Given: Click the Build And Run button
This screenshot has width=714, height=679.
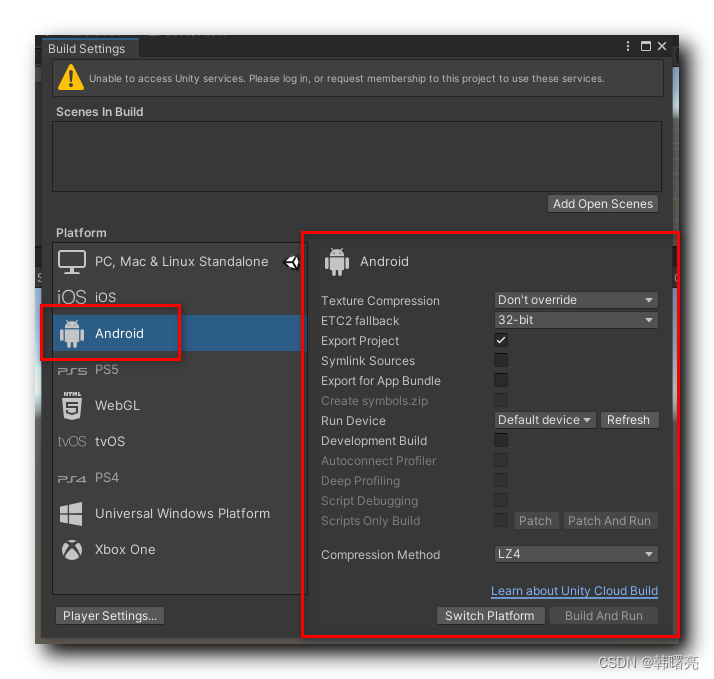Looking at the screenshot, I should pyautogui.click(x=604, y=616).
